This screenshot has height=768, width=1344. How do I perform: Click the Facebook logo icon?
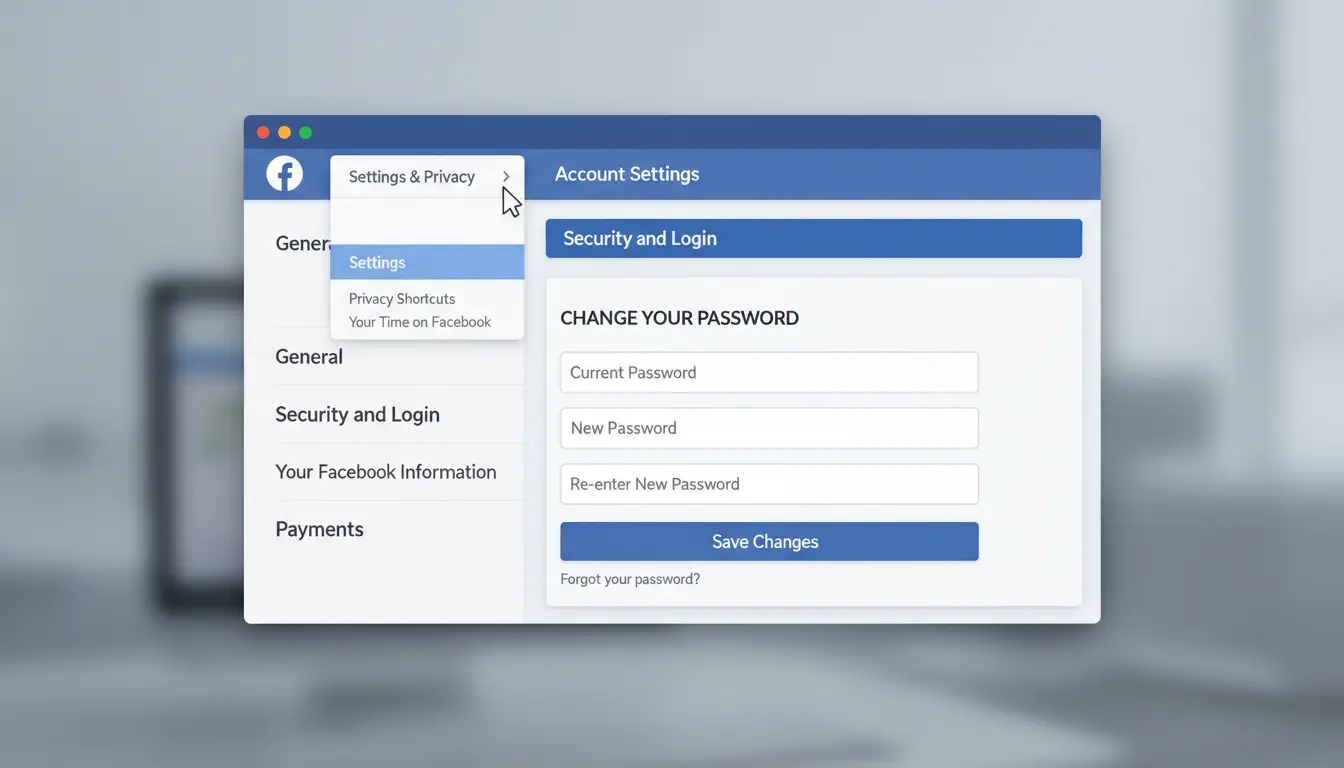(x=284, y=174)
